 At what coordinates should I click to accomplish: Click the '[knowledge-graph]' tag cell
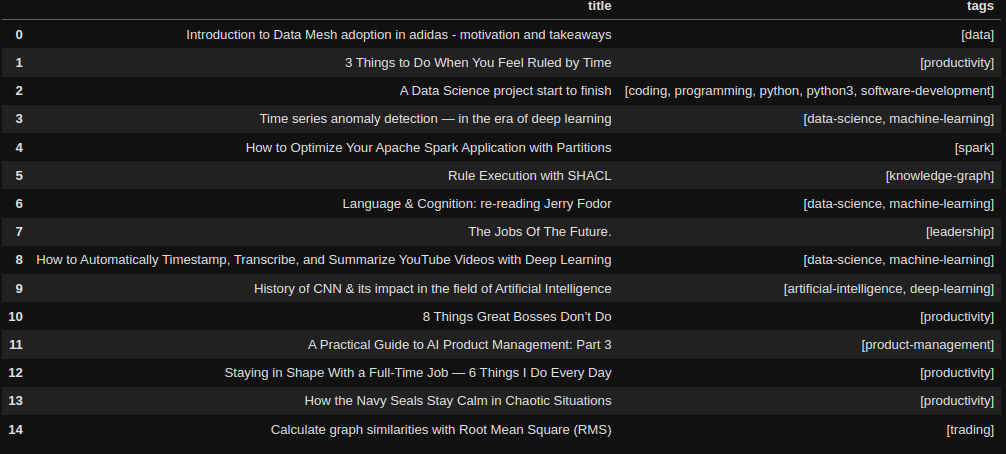click(x=939, y=176)
